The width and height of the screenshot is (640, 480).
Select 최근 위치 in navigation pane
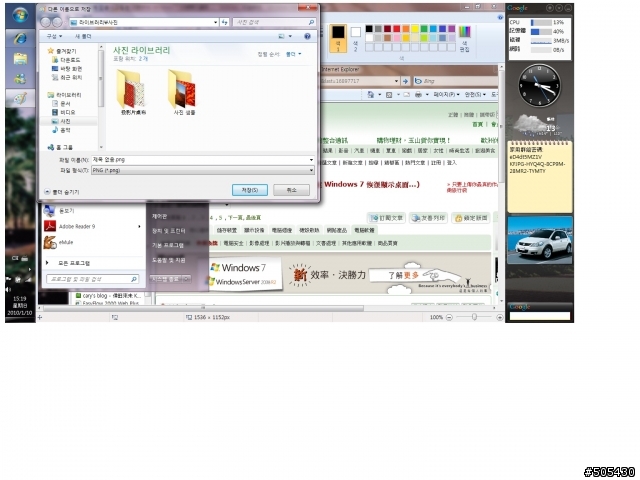(x=67, y=77)
